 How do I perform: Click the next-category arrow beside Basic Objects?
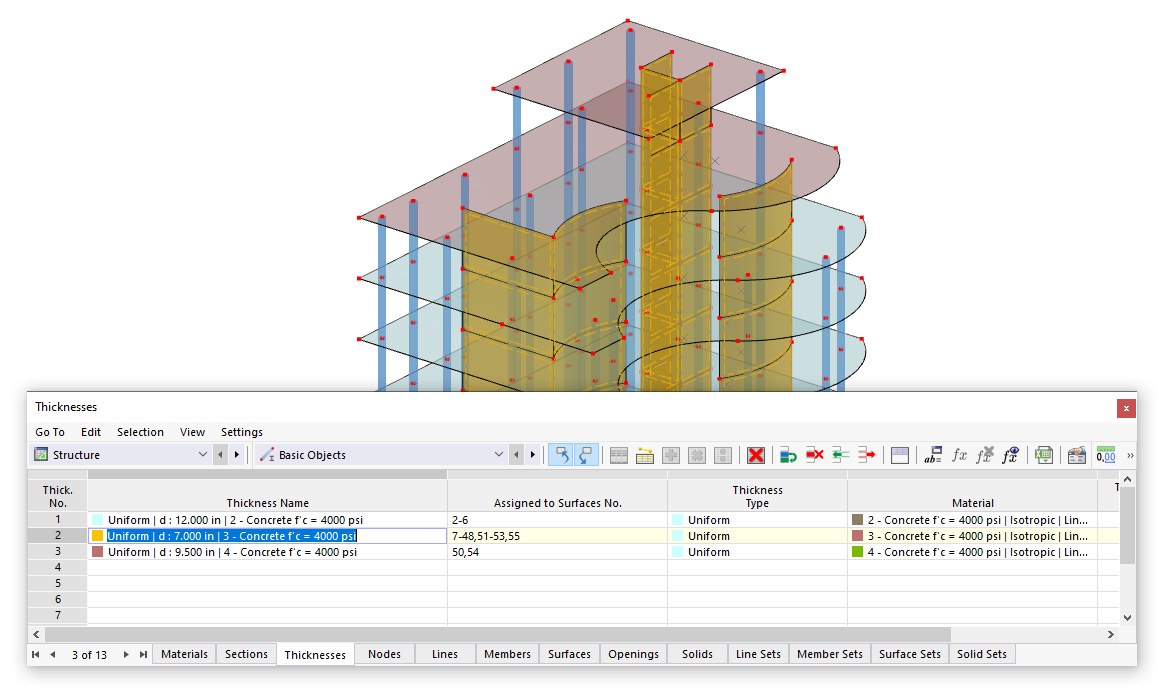(x=531, y=454)
